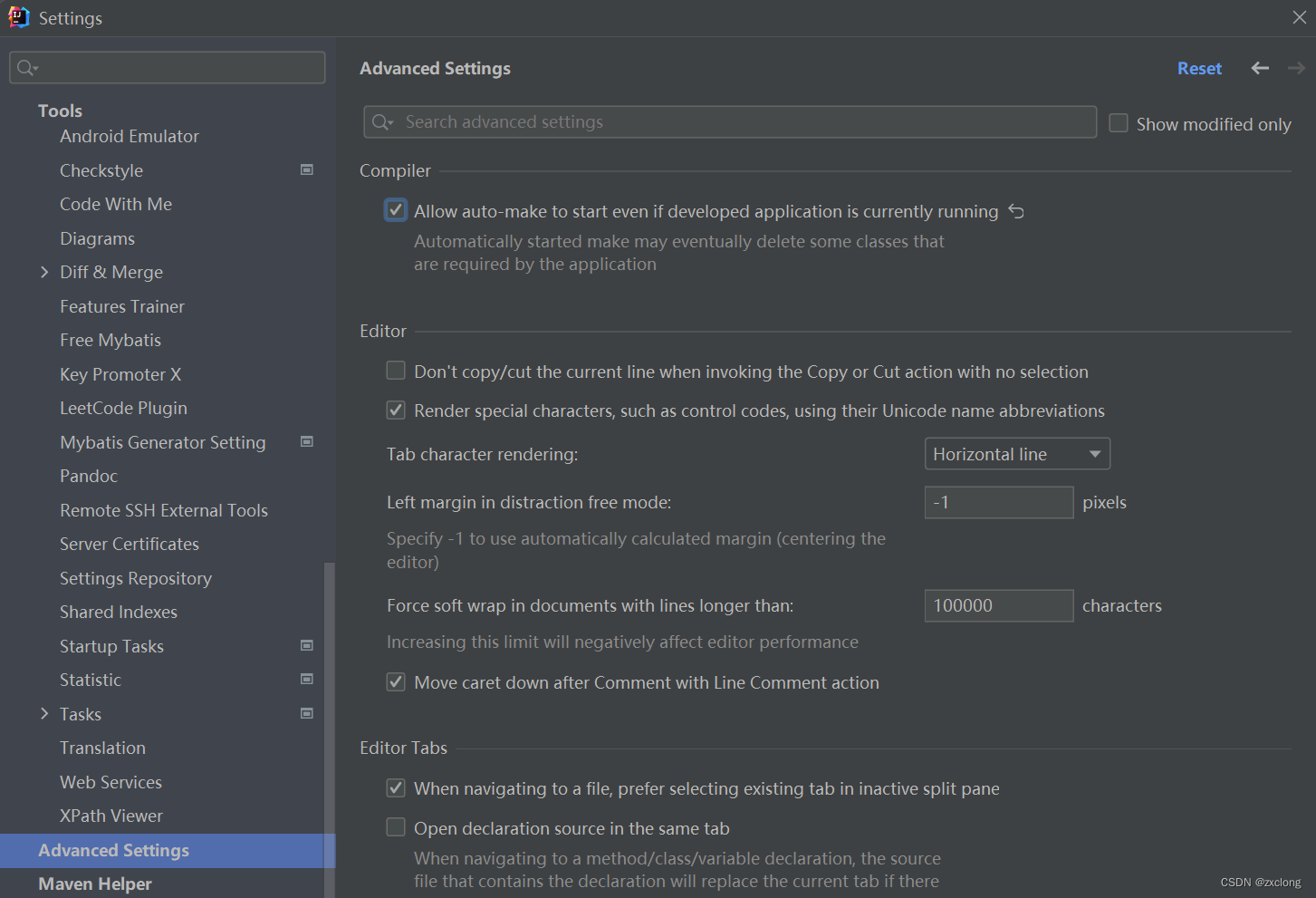
Task: Click the Left margin in distraction free mode label
Action: 529,502
